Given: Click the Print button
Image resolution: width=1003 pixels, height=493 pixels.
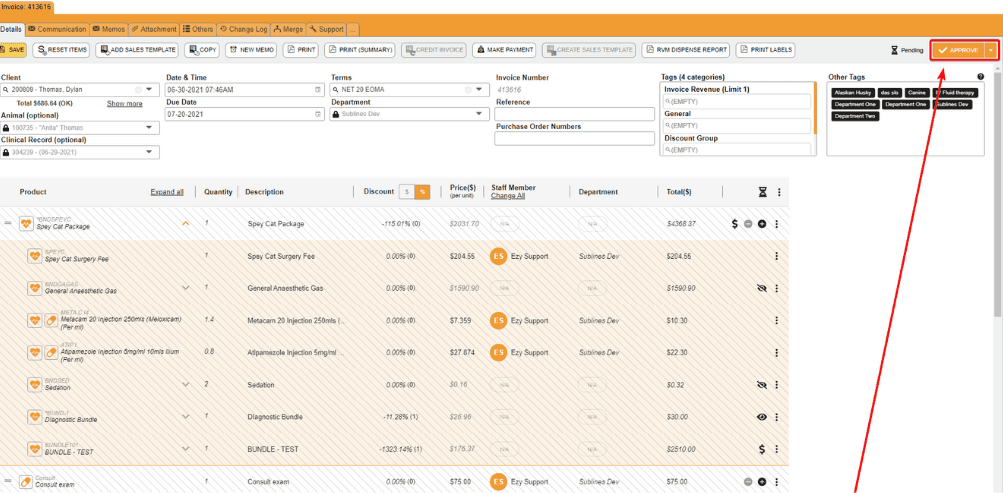Looking at the screenshot, I should [301, 50].
